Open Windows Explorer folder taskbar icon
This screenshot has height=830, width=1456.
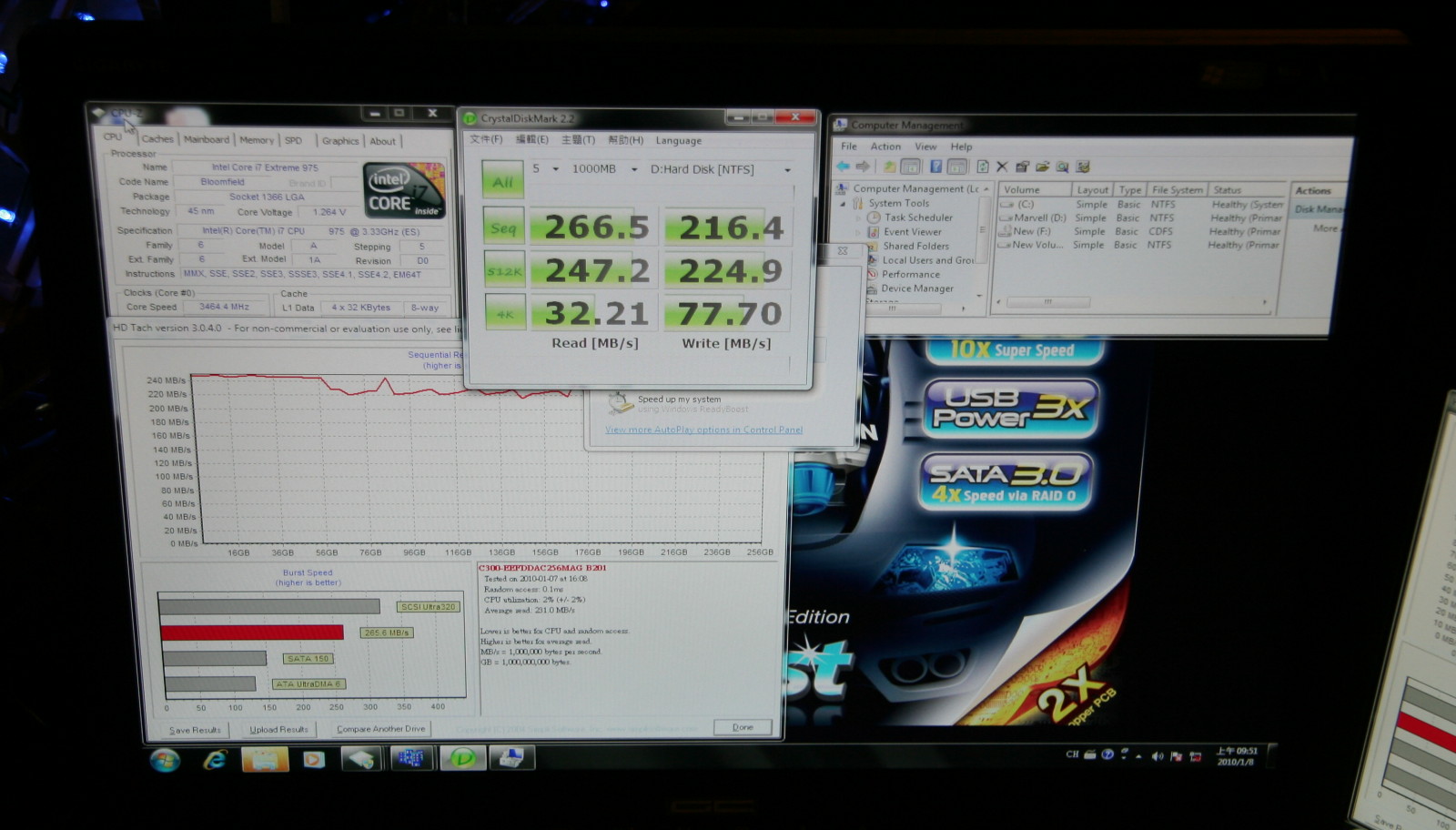pyautogui.click(x=265, y=759)
